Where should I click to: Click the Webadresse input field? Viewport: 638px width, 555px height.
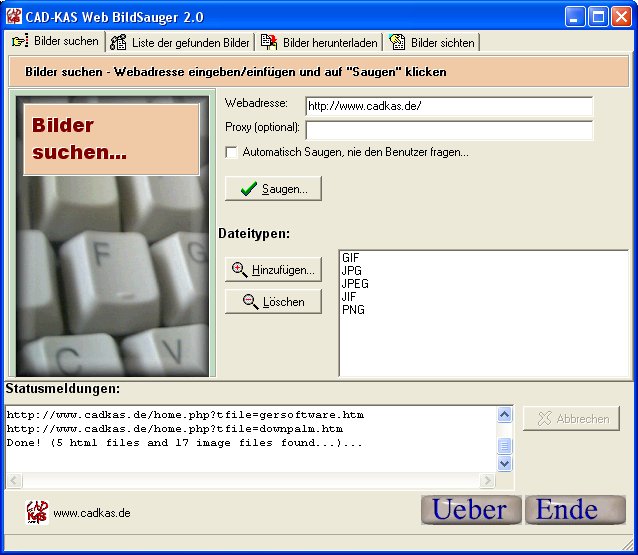[448, 106]
